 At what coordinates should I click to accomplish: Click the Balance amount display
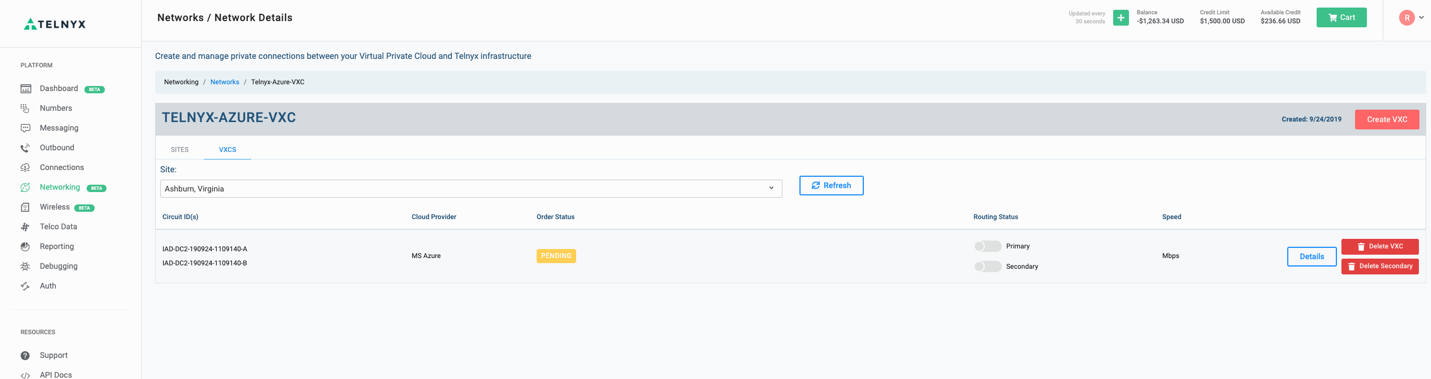click(x=1160, y=21)
